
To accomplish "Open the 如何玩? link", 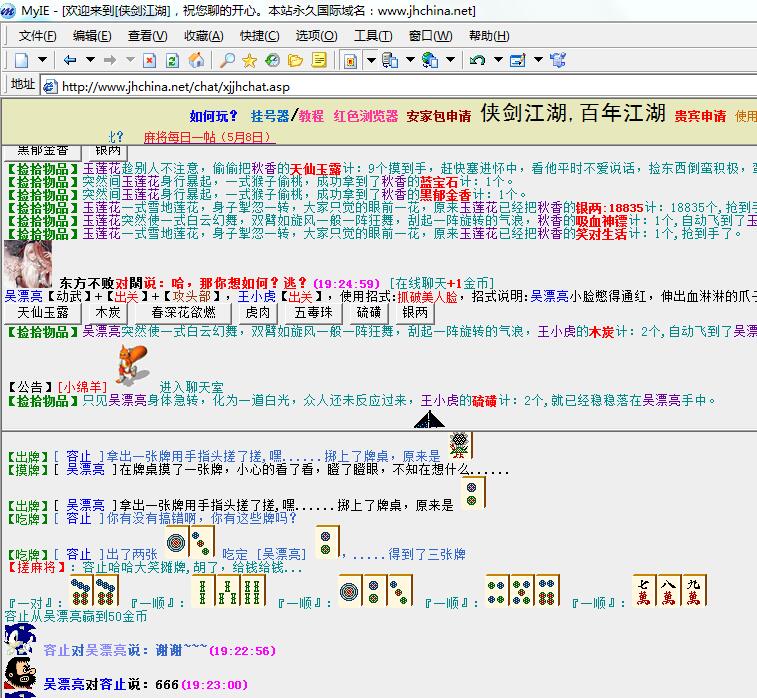I will coord(213,116).
